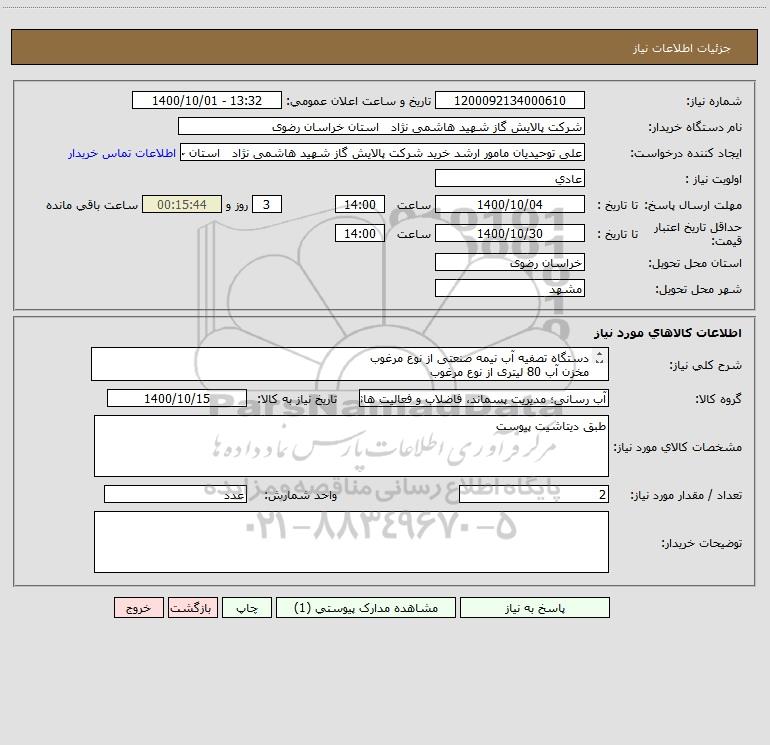The height and width of the screenshot is (745, 770).
Task: Click the 'بازگشت' back button
Action: 192,607
